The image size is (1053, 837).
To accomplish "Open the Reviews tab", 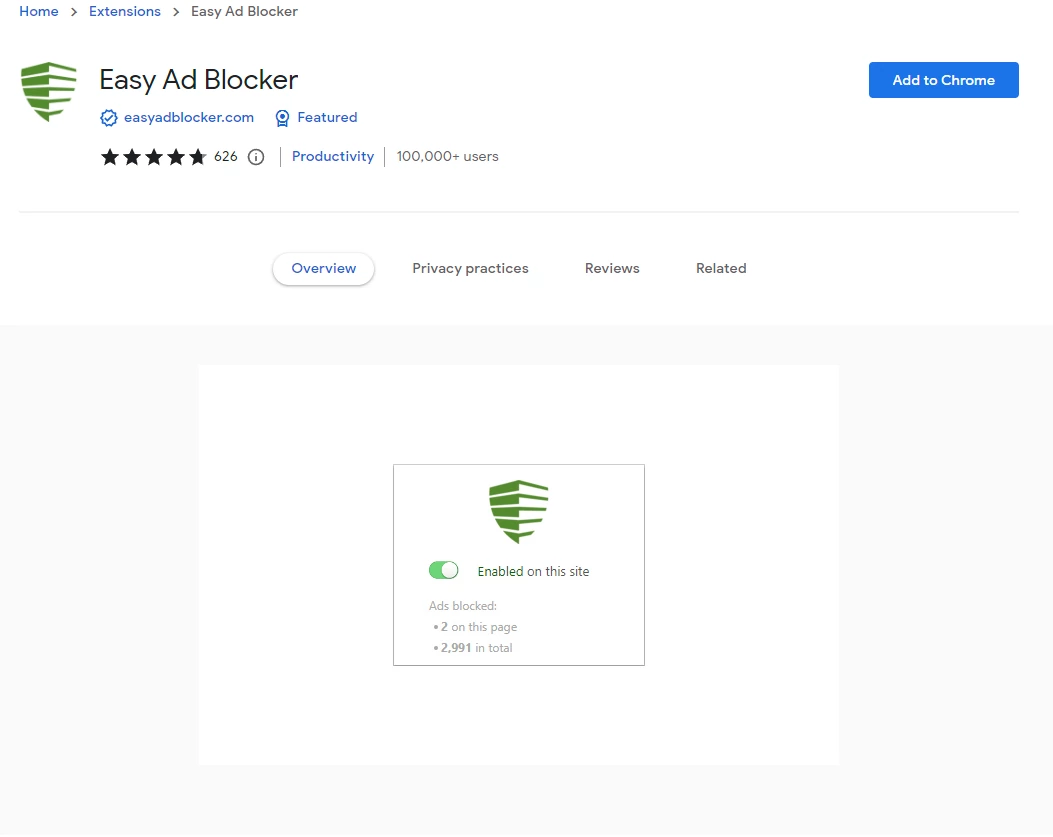I will point(612,269).
